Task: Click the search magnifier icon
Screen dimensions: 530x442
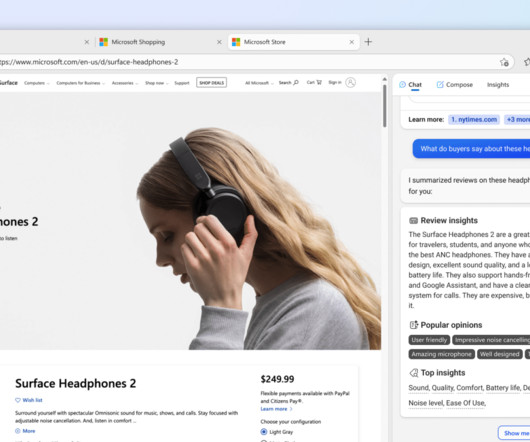Action: 296,82
